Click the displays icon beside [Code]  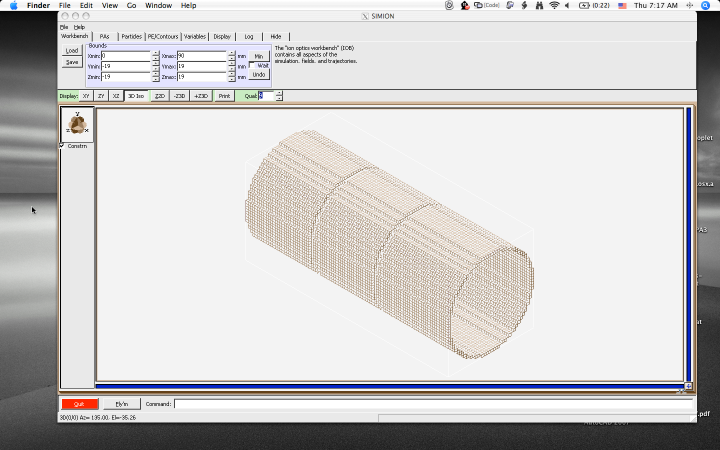pos(478,6)
